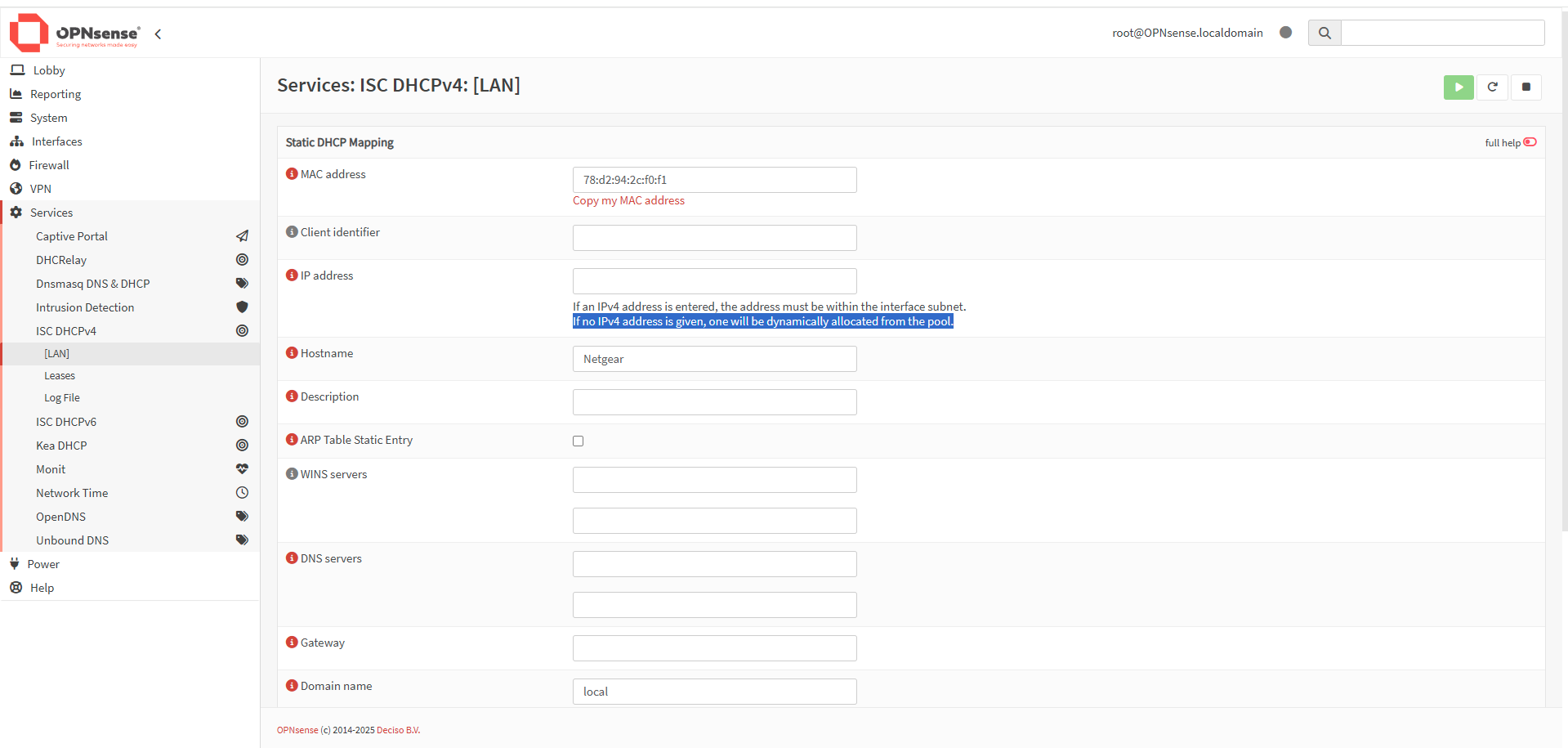Click the tags icon beside Dnsmasq DNS & DHCP
Image resolution: width=1568 pixels, height=748 pixels.
point(242,284)
